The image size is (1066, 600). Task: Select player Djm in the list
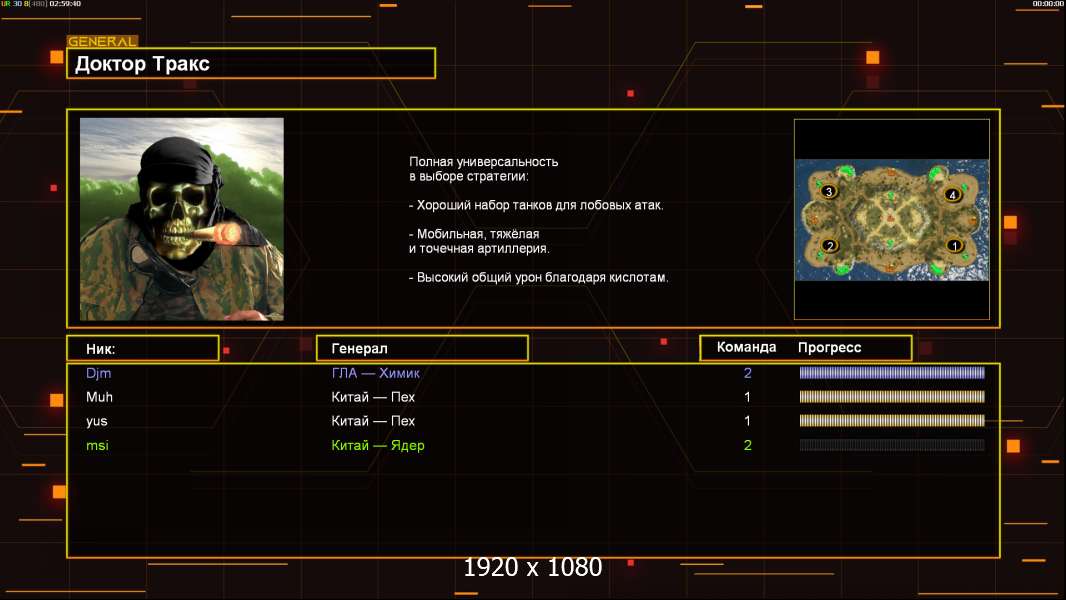point(99,373)
